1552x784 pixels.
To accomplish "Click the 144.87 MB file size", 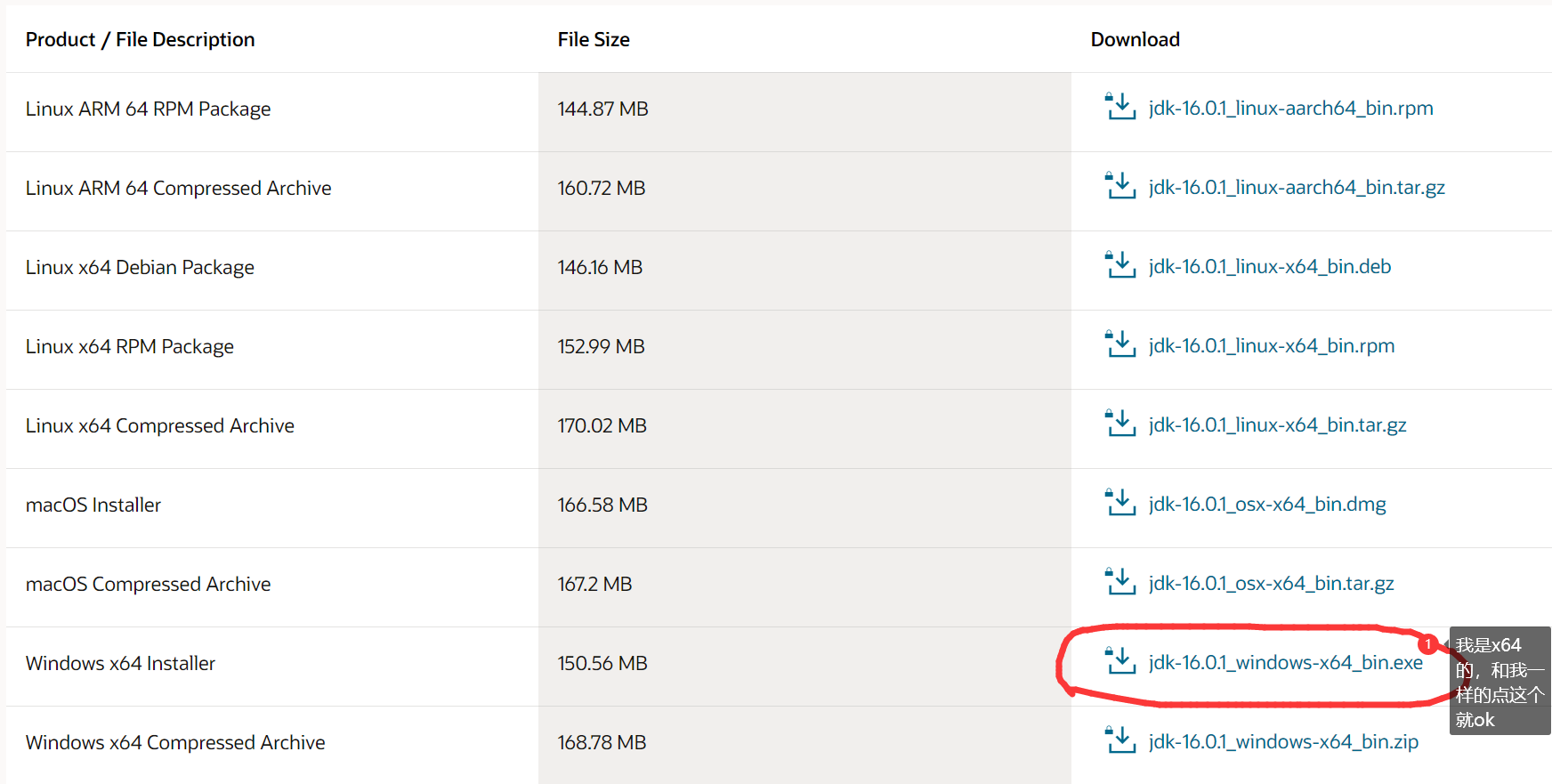I will [x=602, y=109].
